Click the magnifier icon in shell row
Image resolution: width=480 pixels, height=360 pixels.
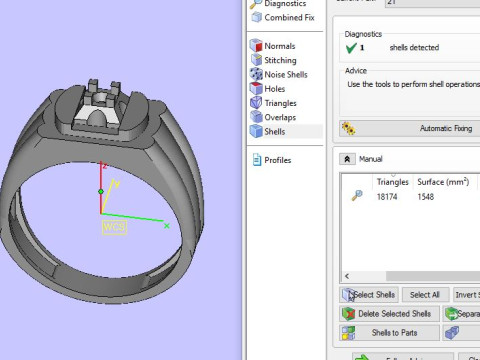tap(357, 195)
